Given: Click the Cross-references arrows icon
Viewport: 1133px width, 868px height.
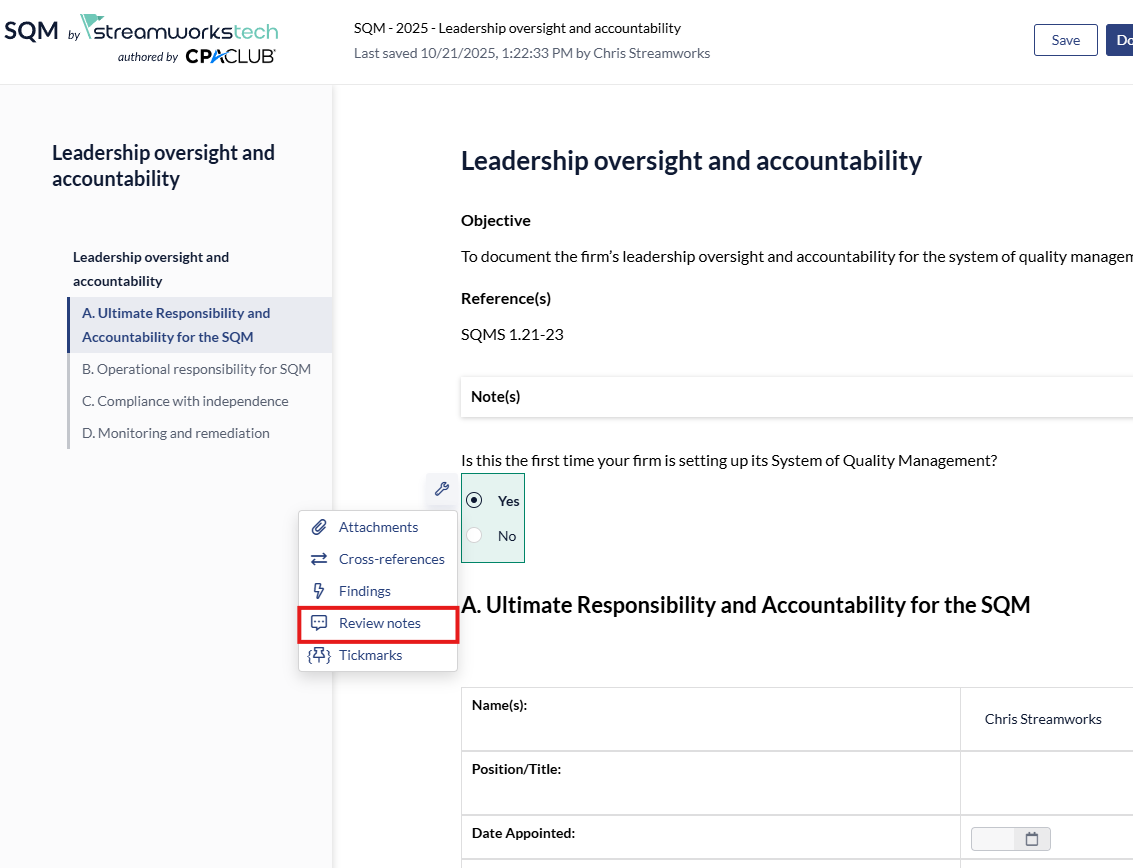Looking at the screenshot, I should tap(319, 559).
